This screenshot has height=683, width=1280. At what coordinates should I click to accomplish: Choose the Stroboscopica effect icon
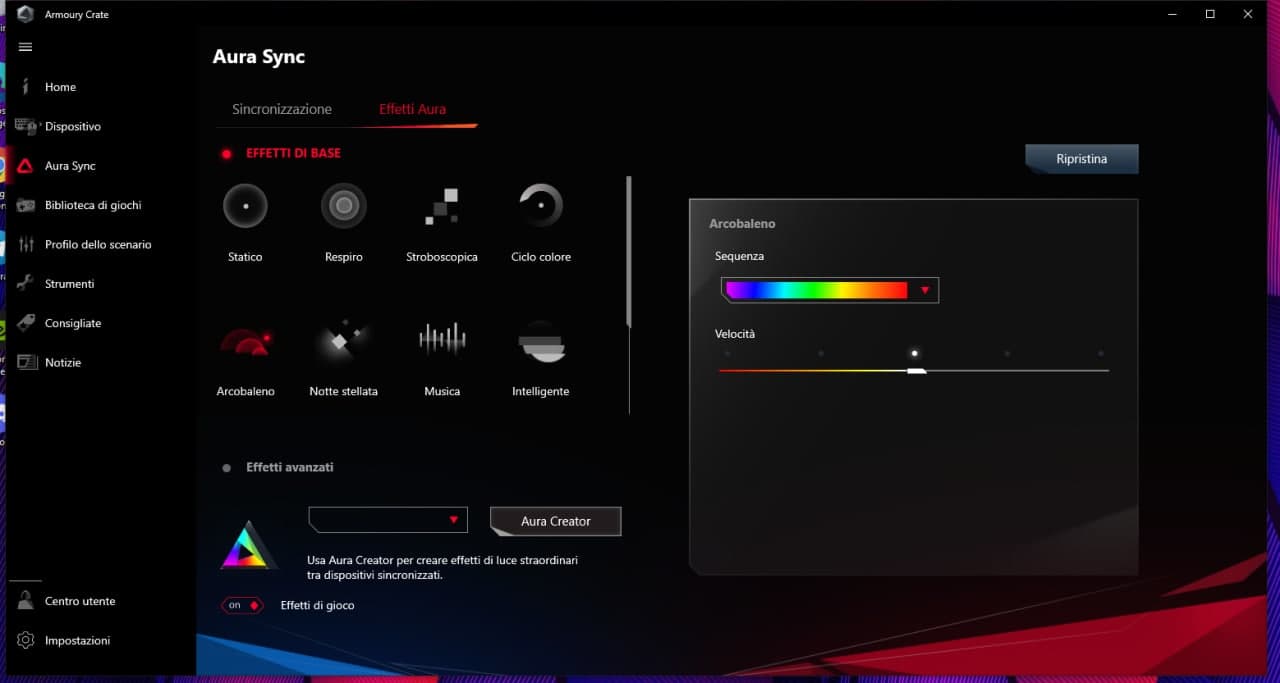tap(442, 206)
